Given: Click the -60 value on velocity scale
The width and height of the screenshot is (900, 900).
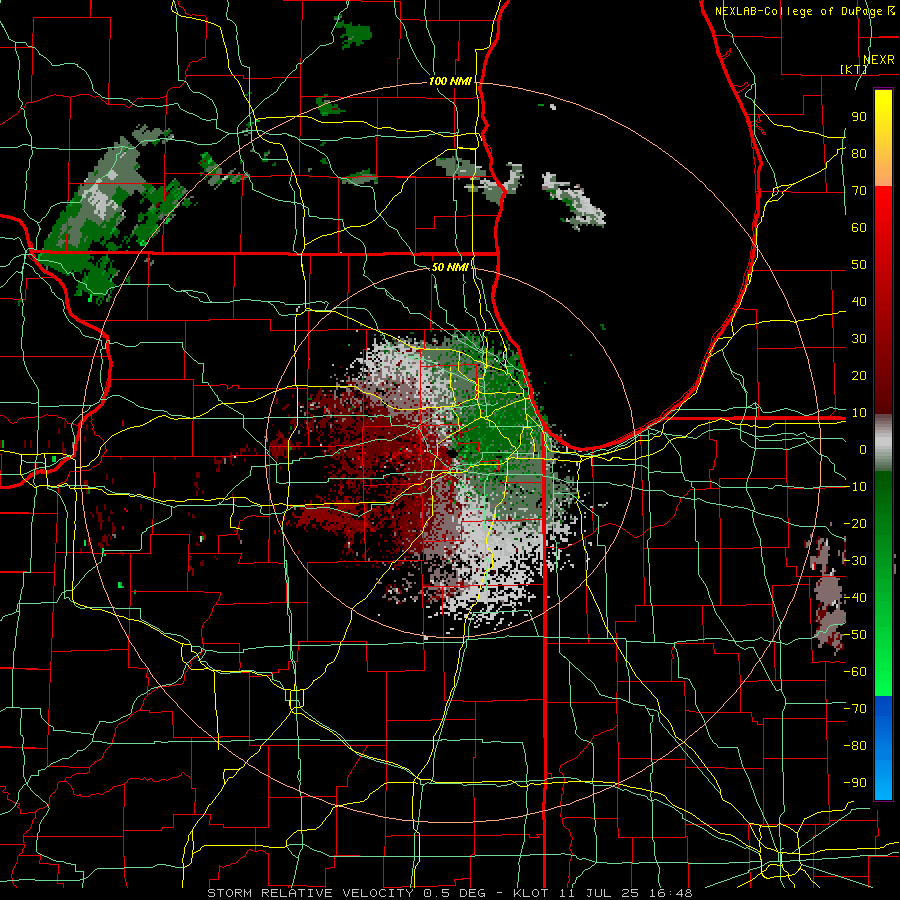Looking at the screenshot, I should [855, 672].
